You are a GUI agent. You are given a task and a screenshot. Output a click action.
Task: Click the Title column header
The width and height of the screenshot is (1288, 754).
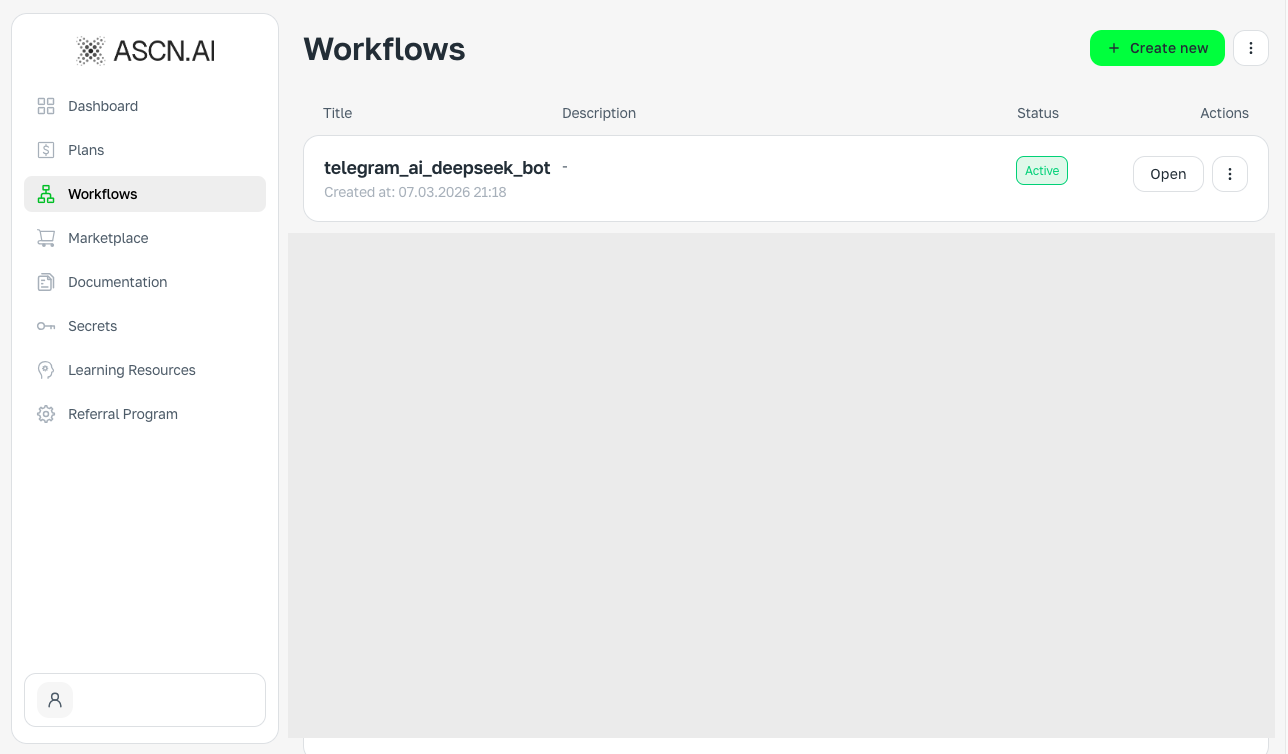[338, 113]
